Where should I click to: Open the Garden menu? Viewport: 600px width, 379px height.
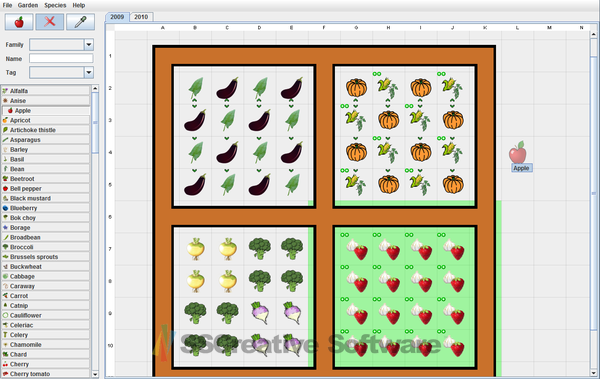[28, 5]
